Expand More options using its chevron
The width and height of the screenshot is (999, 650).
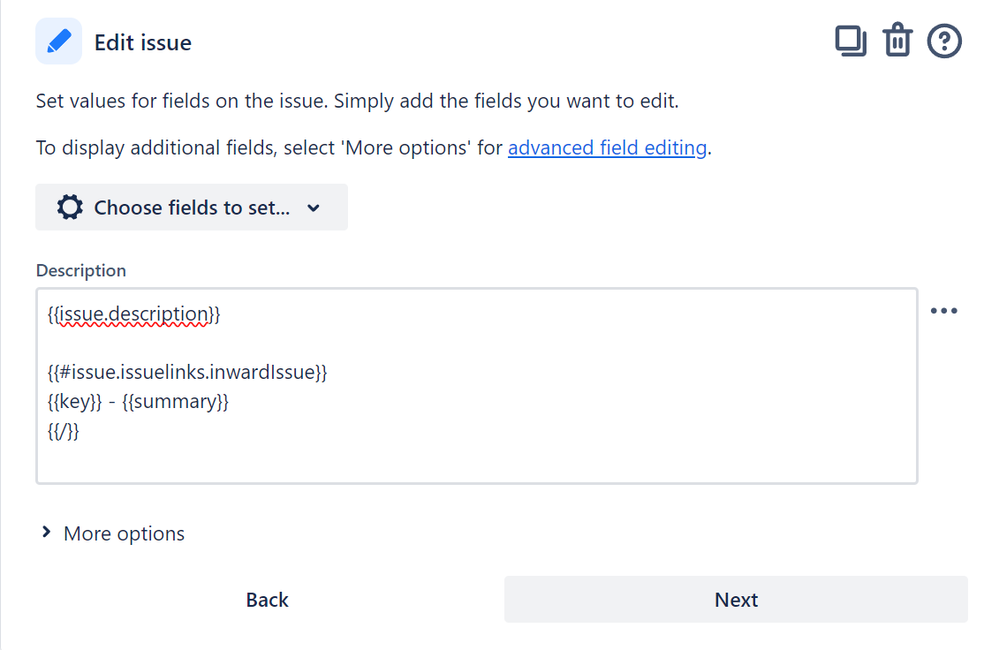click(46, 532)
